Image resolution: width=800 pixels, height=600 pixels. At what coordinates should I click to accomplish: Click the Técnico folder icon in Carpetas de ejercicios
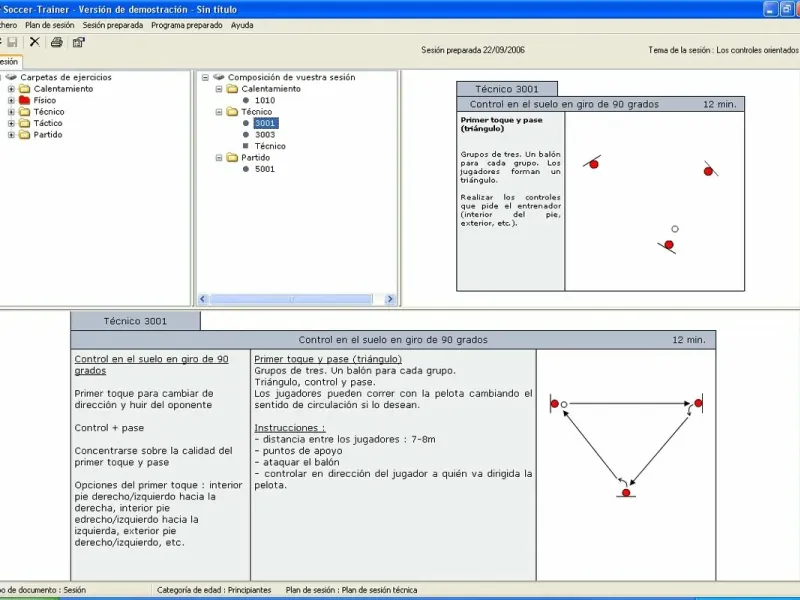24,112
